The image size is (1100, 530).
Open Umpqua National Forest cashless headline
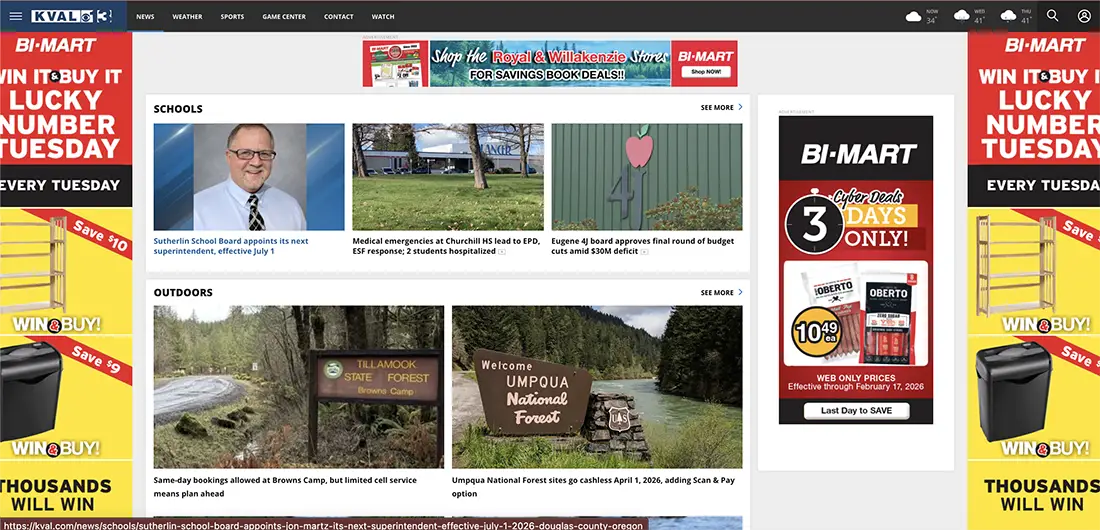[x=593, y=486]
